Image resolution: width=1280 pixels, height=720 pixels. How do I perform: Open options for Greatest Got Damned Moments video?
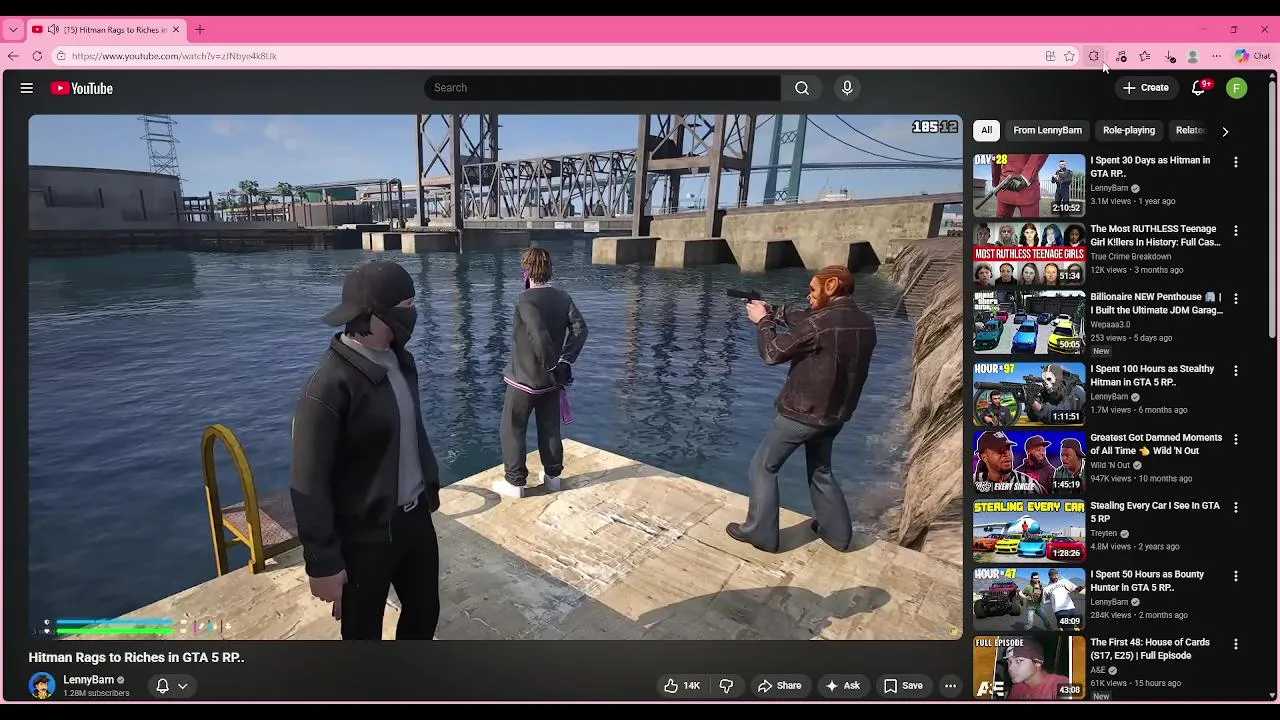(x=1236, y=439)
